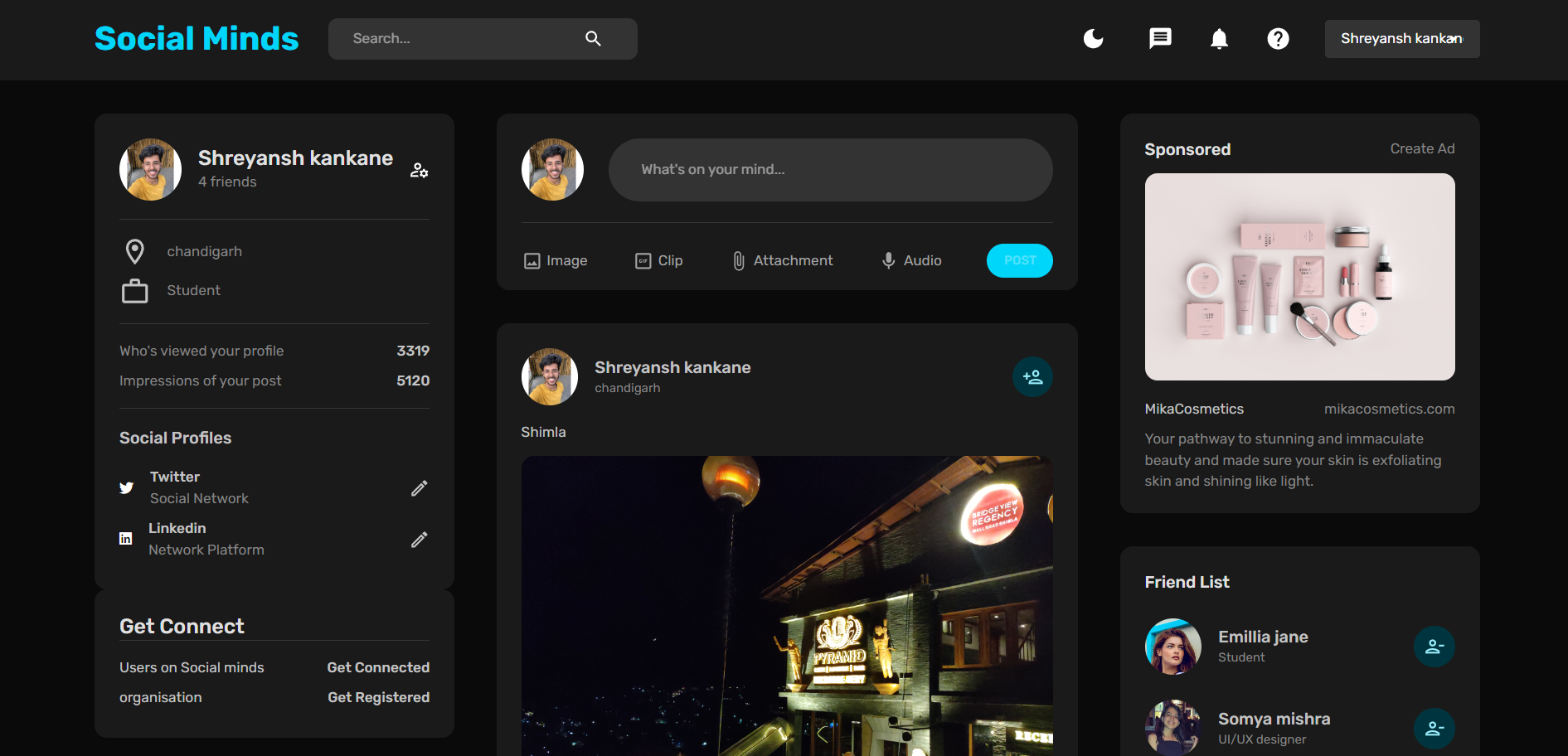The image size is (1568, 756).
Task: Click the search magnifier icon
Action: click(593, 39)
